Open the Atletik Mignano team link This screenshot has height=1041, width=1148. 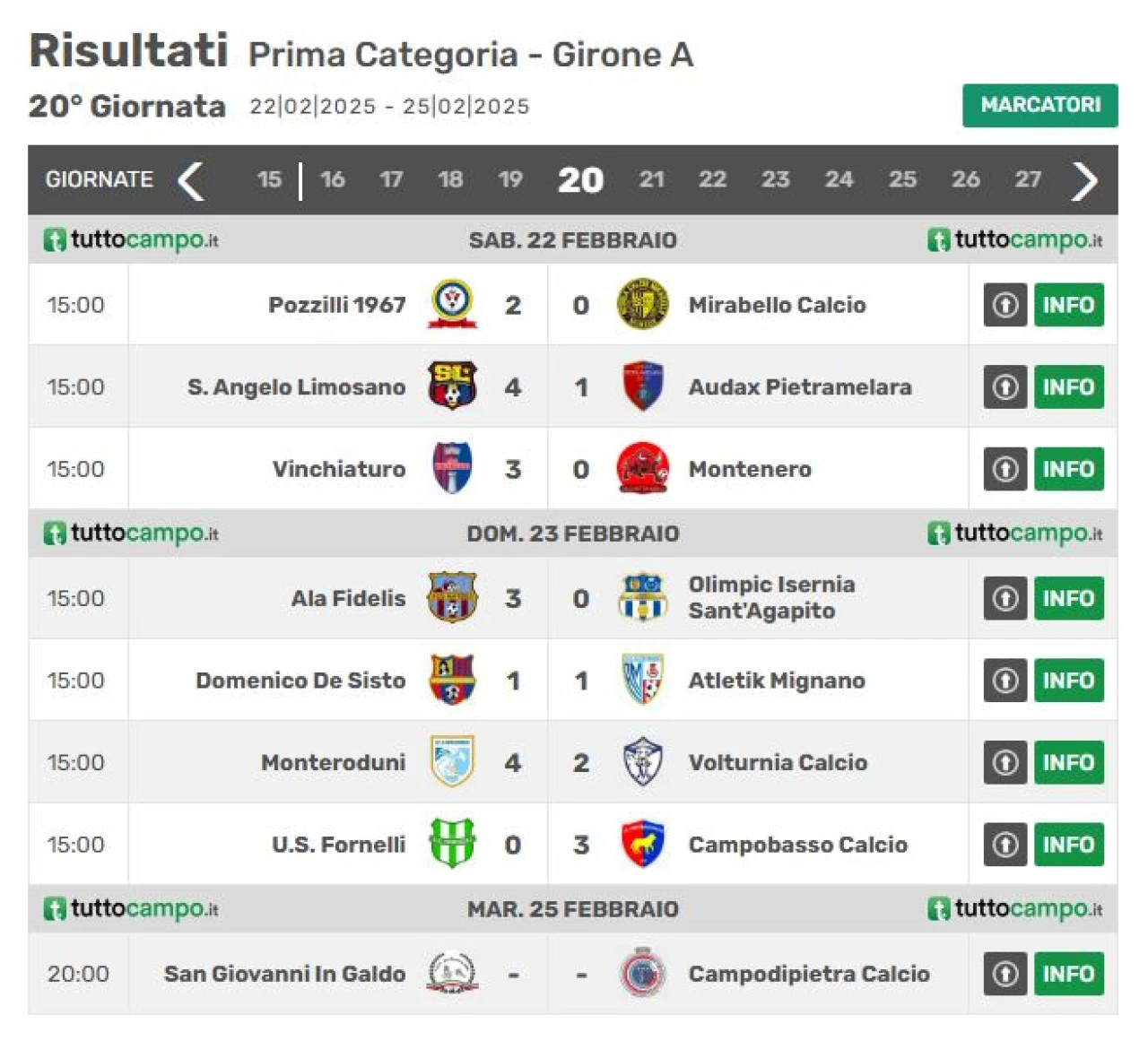pyautogui.click(x=777, y=681)
